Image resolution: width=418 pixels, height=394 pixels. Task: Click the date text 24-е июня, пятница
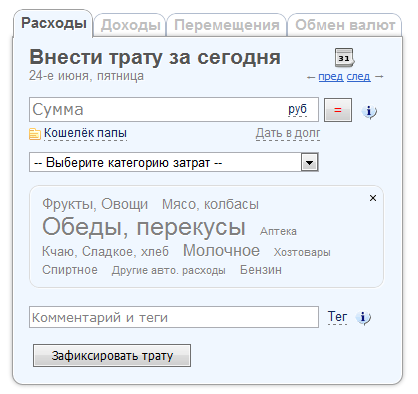86,76
